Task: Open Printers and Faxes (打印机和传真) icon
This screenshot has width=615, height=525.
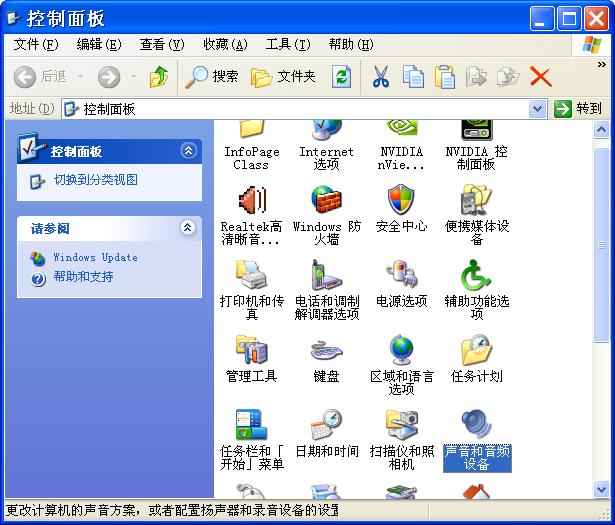Action: [251, 275]
